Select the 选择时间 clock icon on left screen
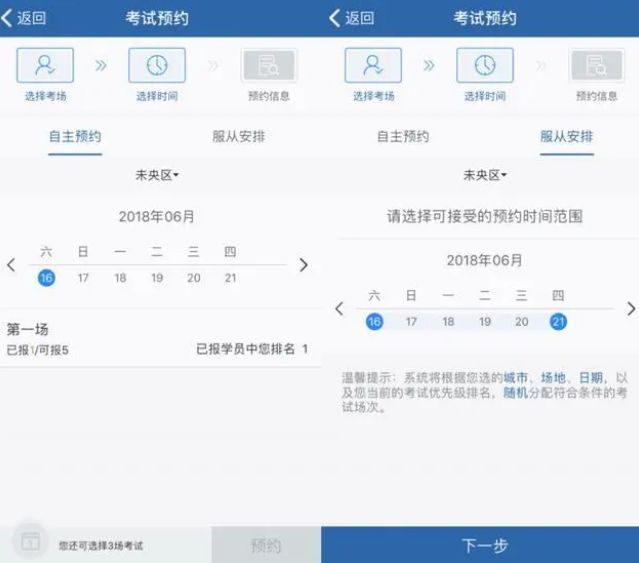This screenshot has width=639, height=563. point(157,65)
